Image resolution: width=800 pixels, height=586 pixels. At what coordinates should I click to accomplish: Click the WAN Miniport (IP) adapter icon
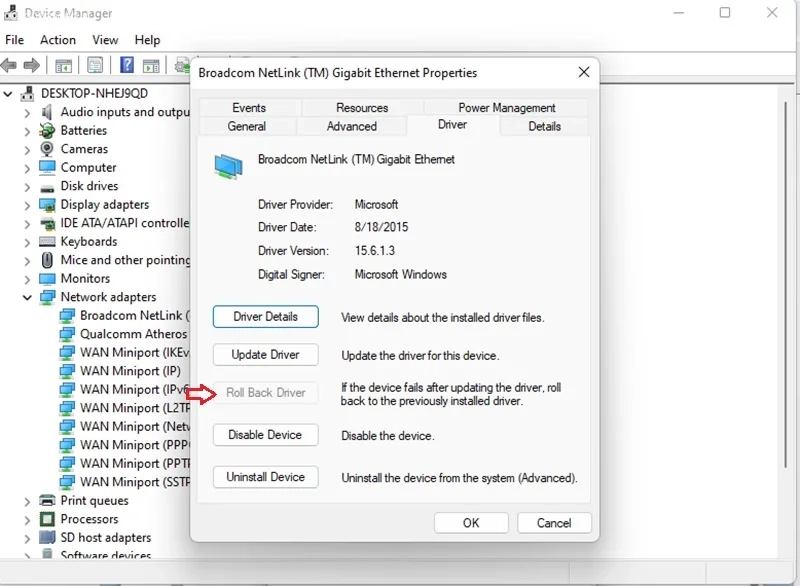[67, 371]
